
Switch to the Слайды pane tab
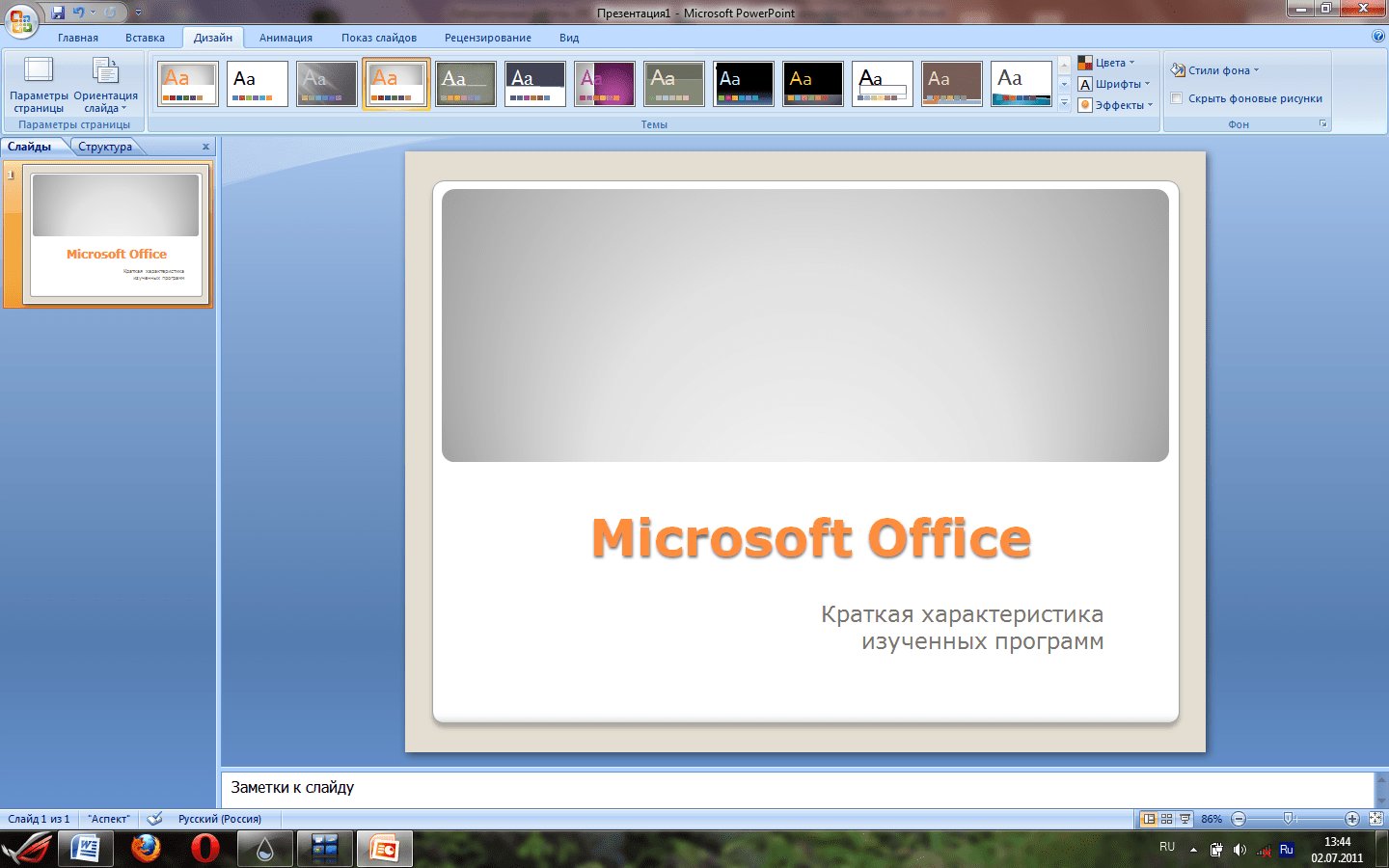coord(30,147)
